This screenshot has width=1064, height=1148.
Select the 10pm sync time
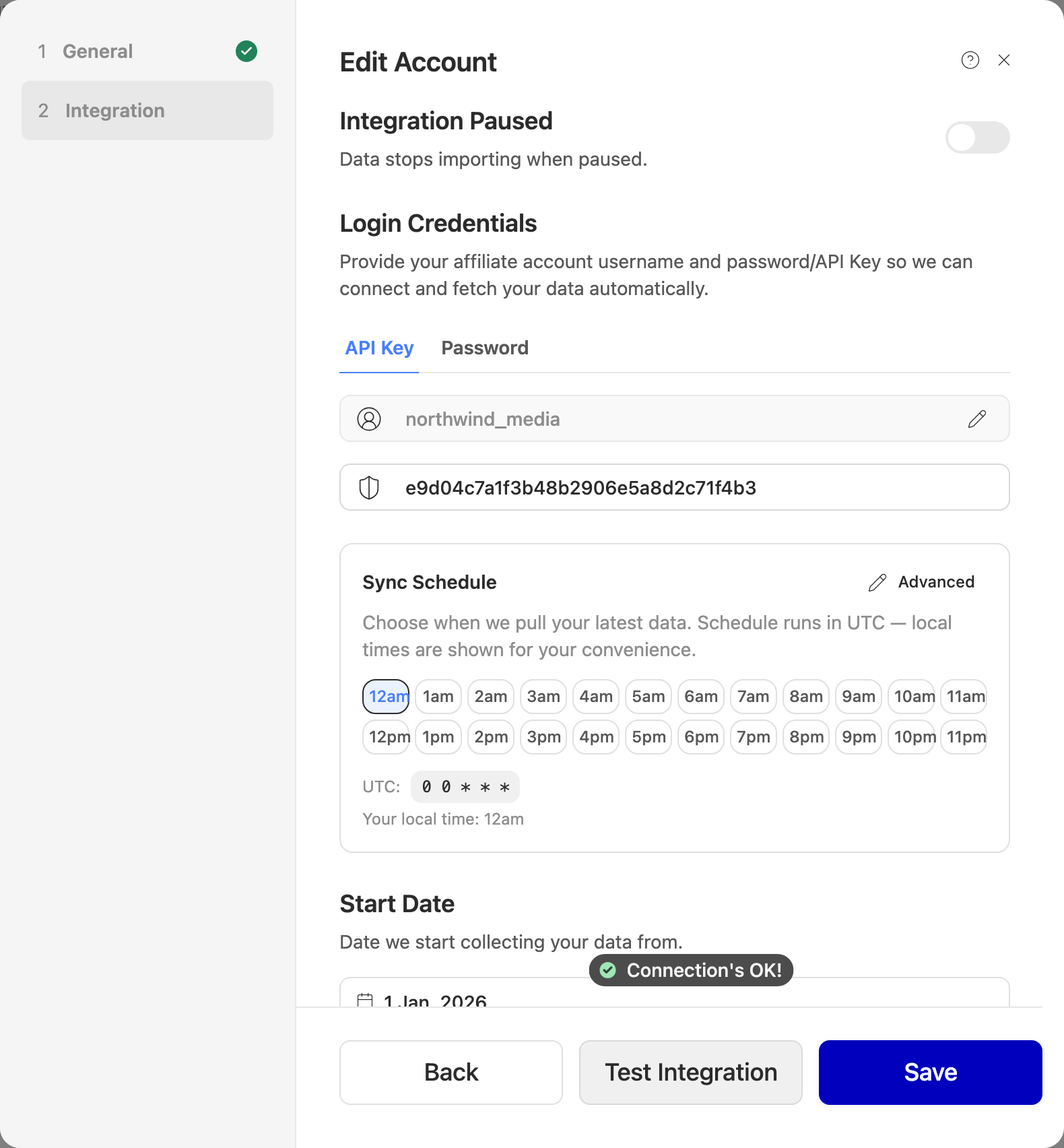tap(911, 737)
